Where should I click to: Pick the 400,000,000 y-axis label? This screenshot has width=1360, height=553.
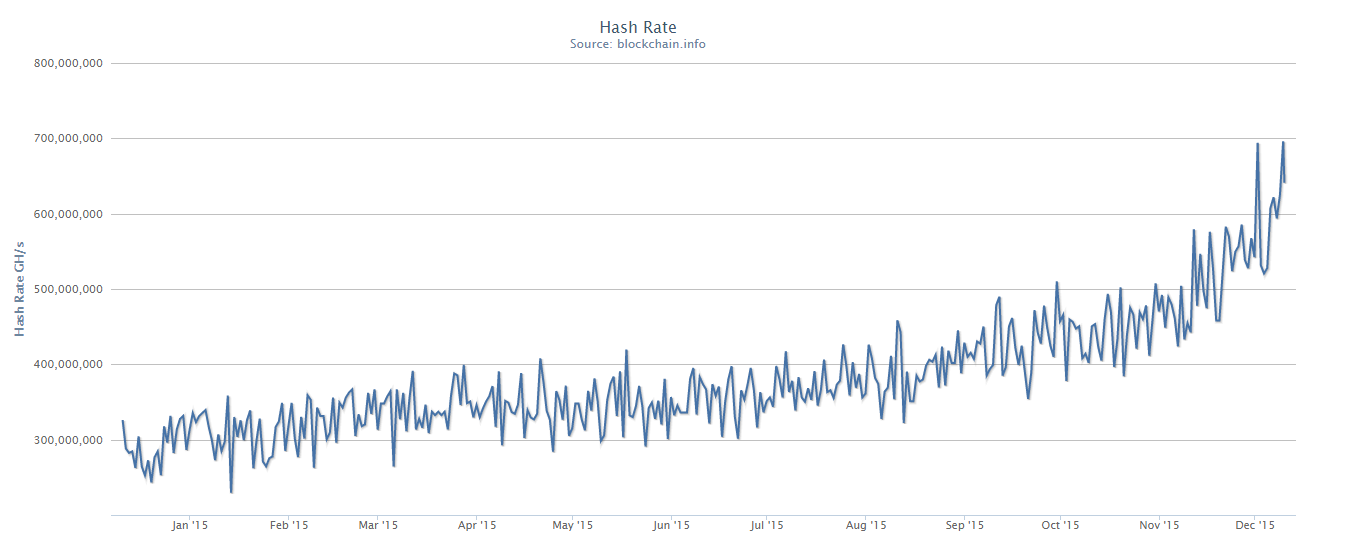tap(68, 365)
